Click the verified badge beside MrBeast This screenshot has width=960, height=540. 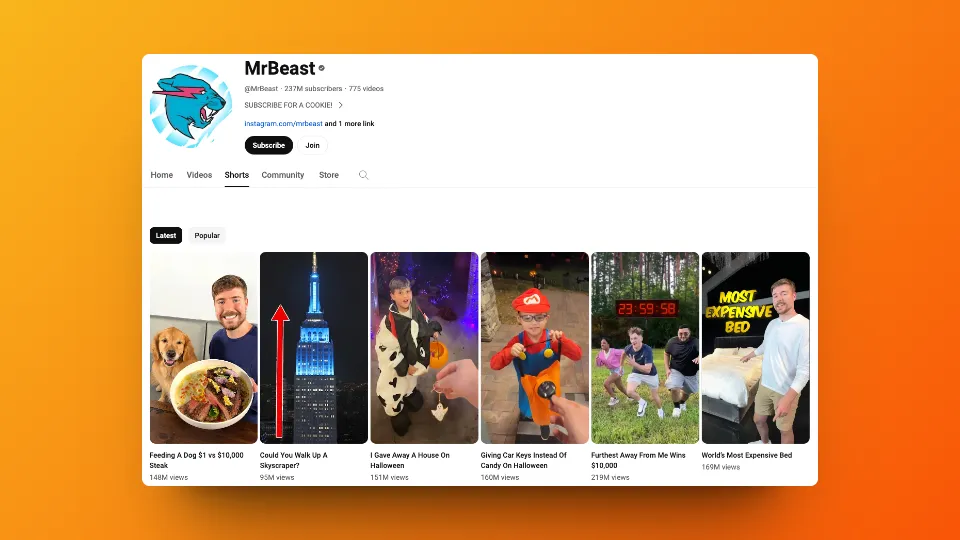(321, 68)
